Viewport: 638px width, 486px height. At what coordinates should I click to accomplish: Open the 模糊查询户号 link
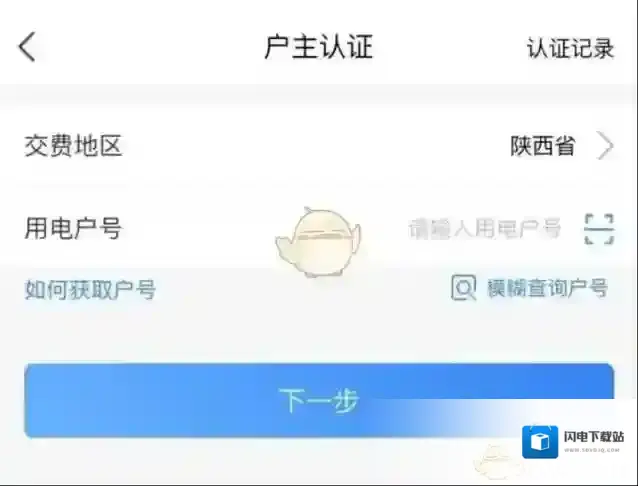[x=548, y=288]
